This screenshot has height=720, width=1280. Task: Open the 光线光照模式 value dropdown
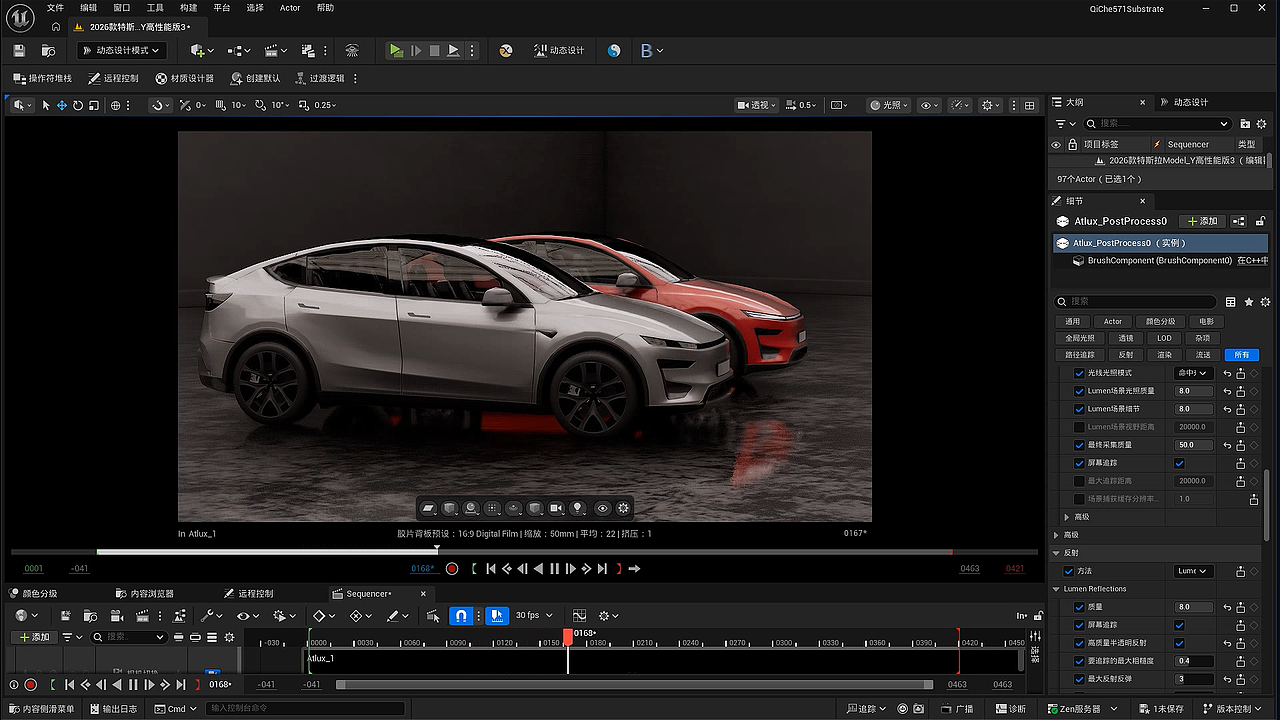coord(1193,373)
